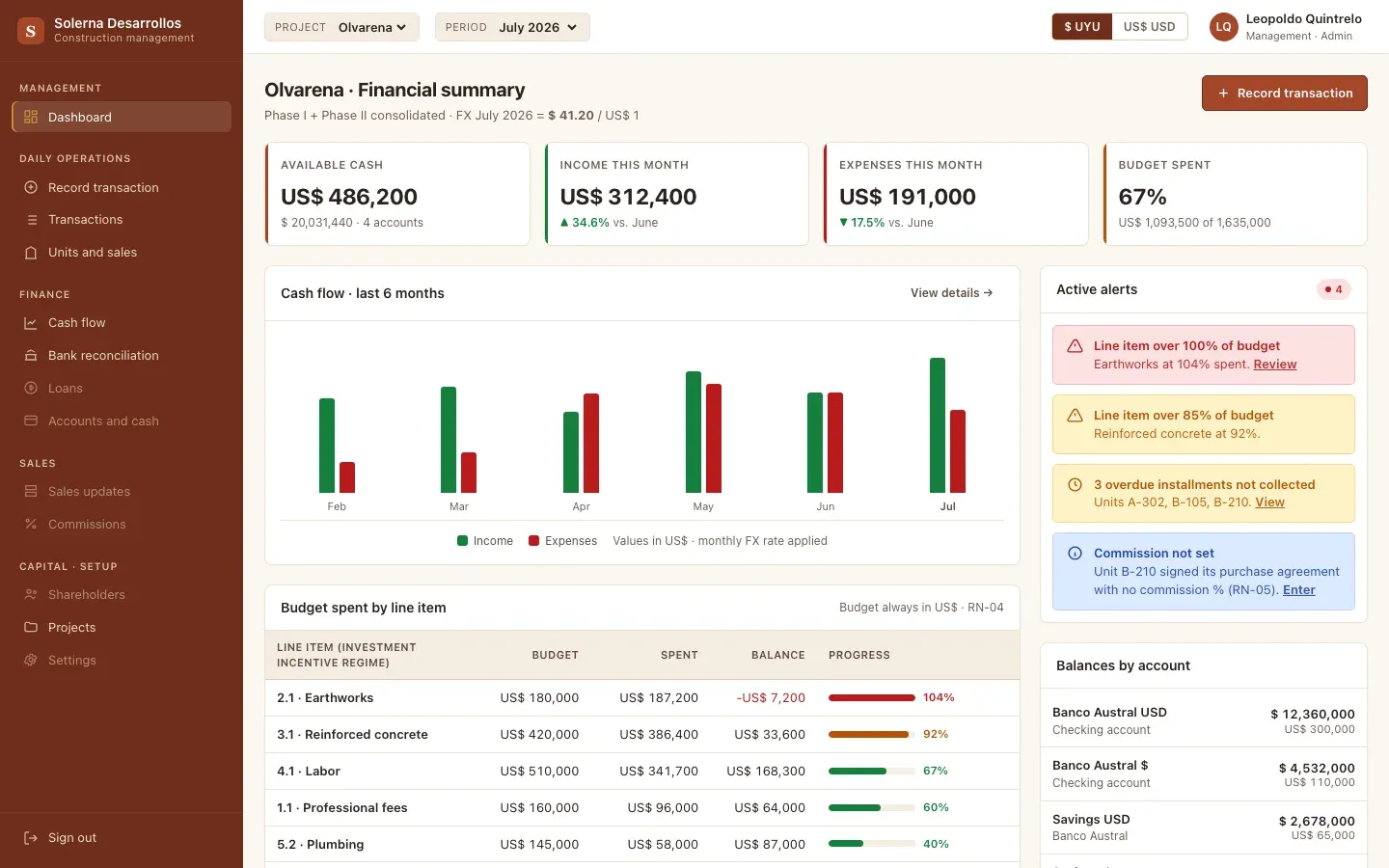Click the Bank reconciliation icon
This screenshot has height=868, width=1389.
[x=31, y=356]
